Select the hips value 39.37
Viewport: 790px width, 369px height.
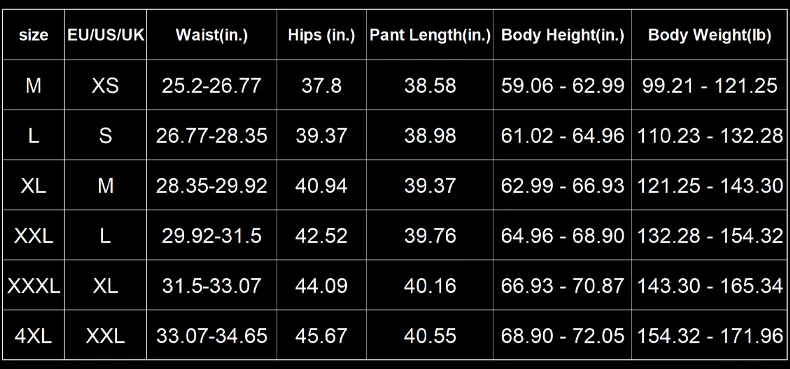321,136
